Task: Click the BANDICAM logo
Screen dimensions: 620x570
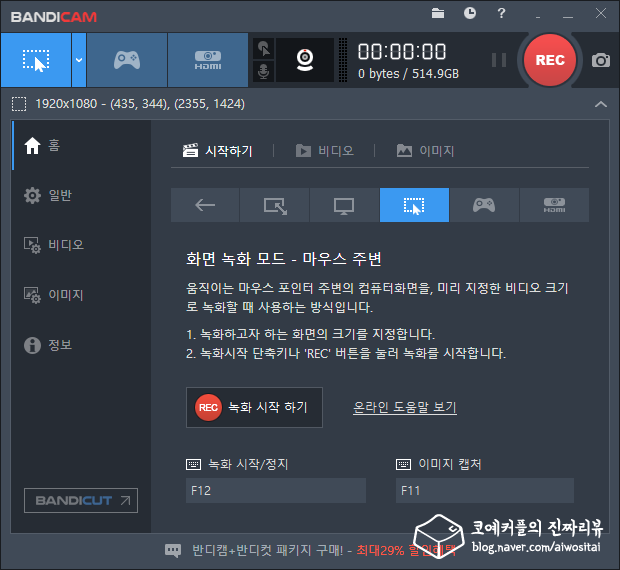Action: [x=54, y=17]
